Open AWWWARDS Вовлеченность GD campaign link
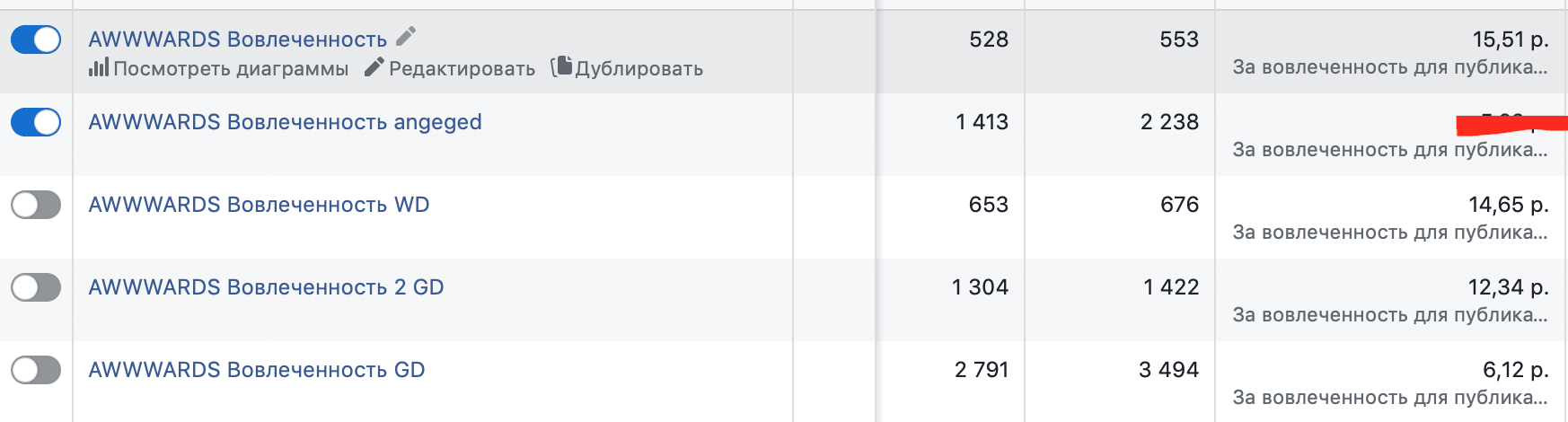 point(257,370)
